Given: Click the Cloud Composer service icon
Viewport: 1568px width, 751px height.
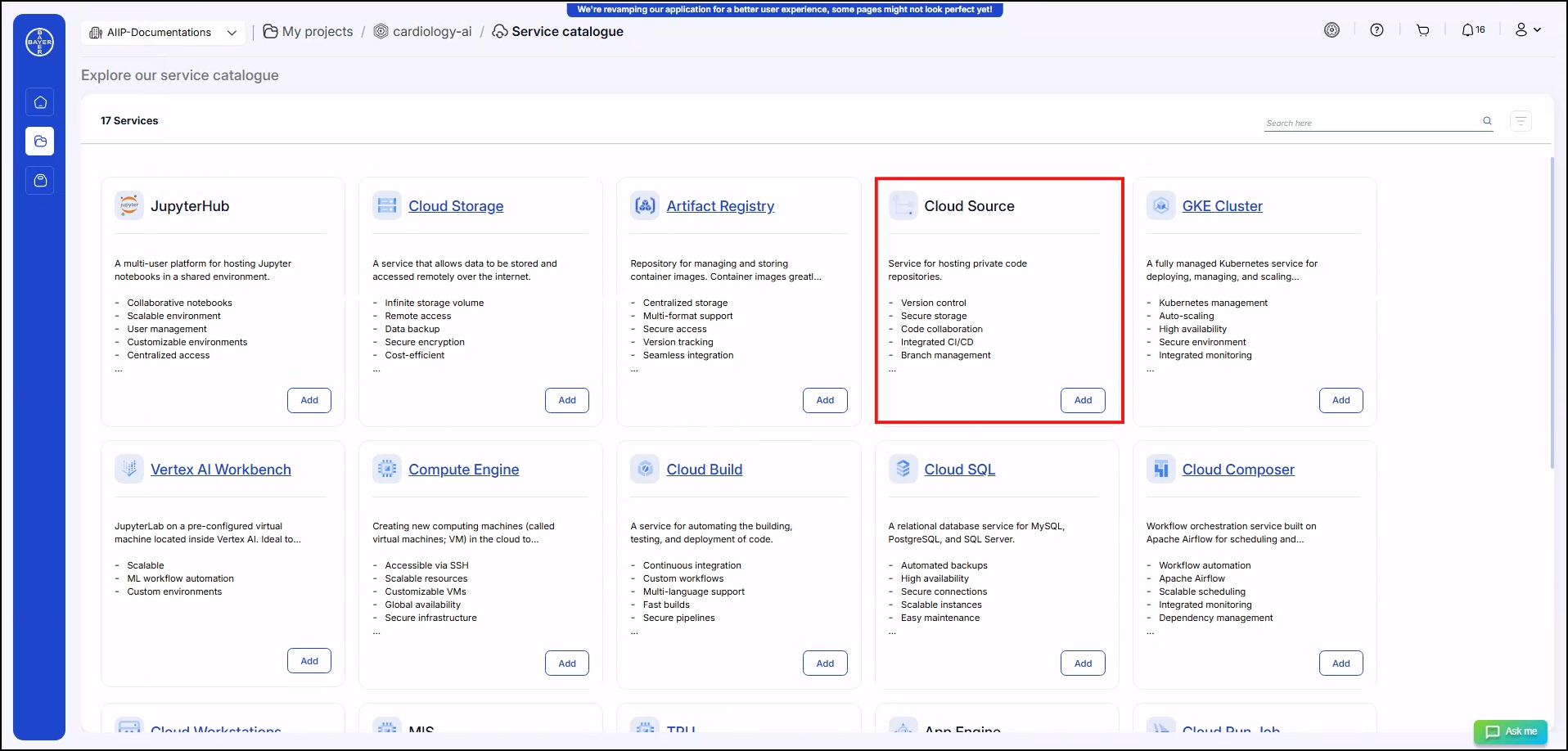Looking at the screenshot, I should click(1161, 469).
